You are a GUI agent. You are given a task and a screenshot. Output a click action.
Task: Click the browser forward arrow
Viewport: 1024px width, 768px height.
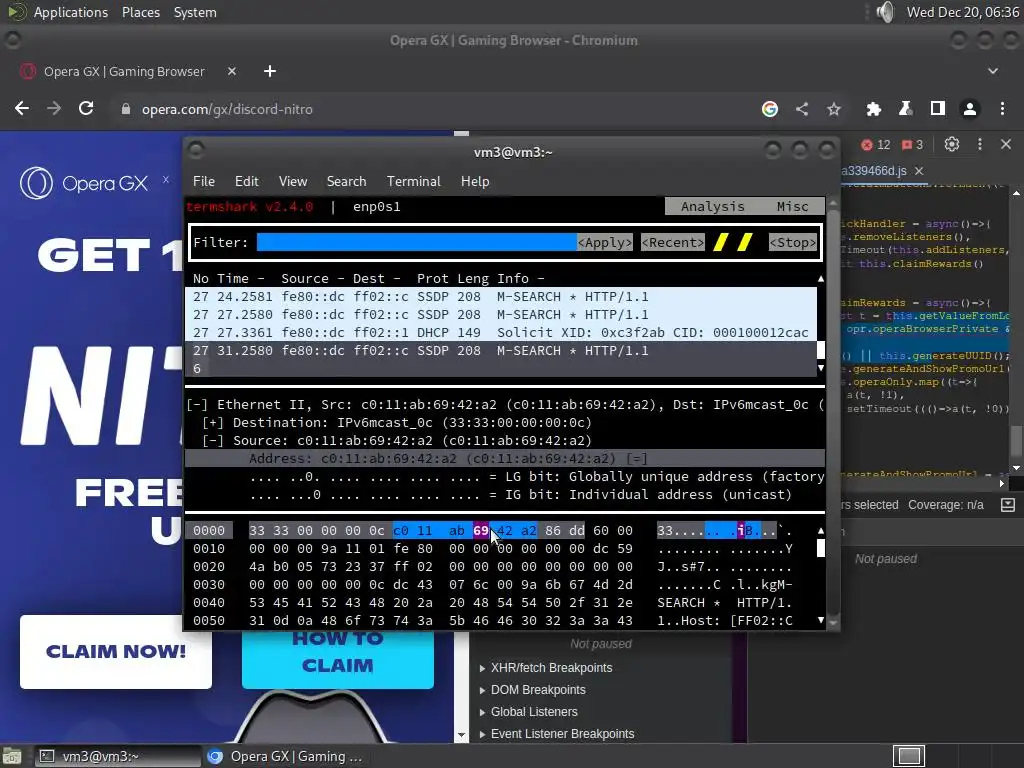click(x=54, y=108)
